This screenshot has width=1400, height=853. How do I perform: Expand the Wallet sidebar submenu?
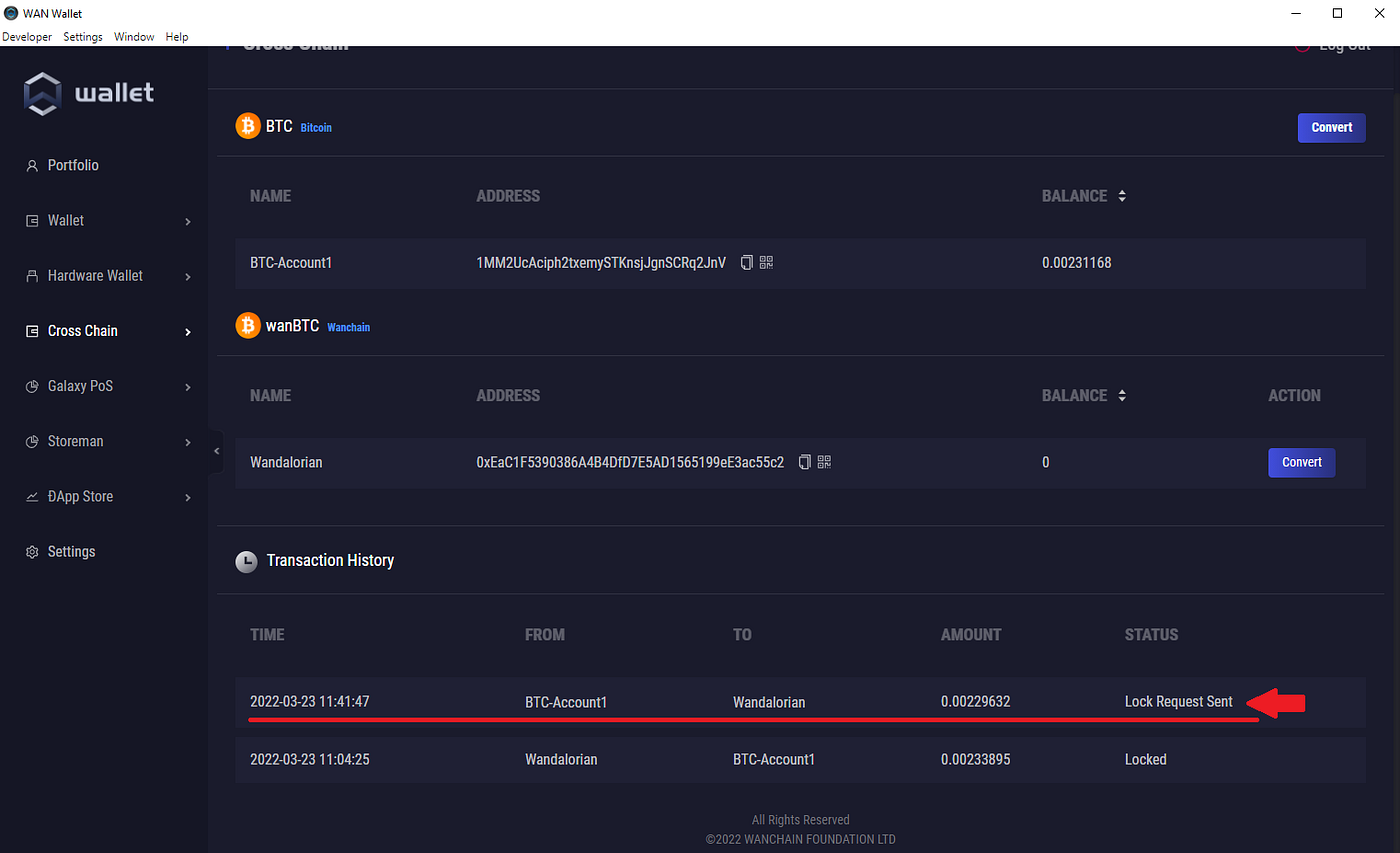coord(187,221)
